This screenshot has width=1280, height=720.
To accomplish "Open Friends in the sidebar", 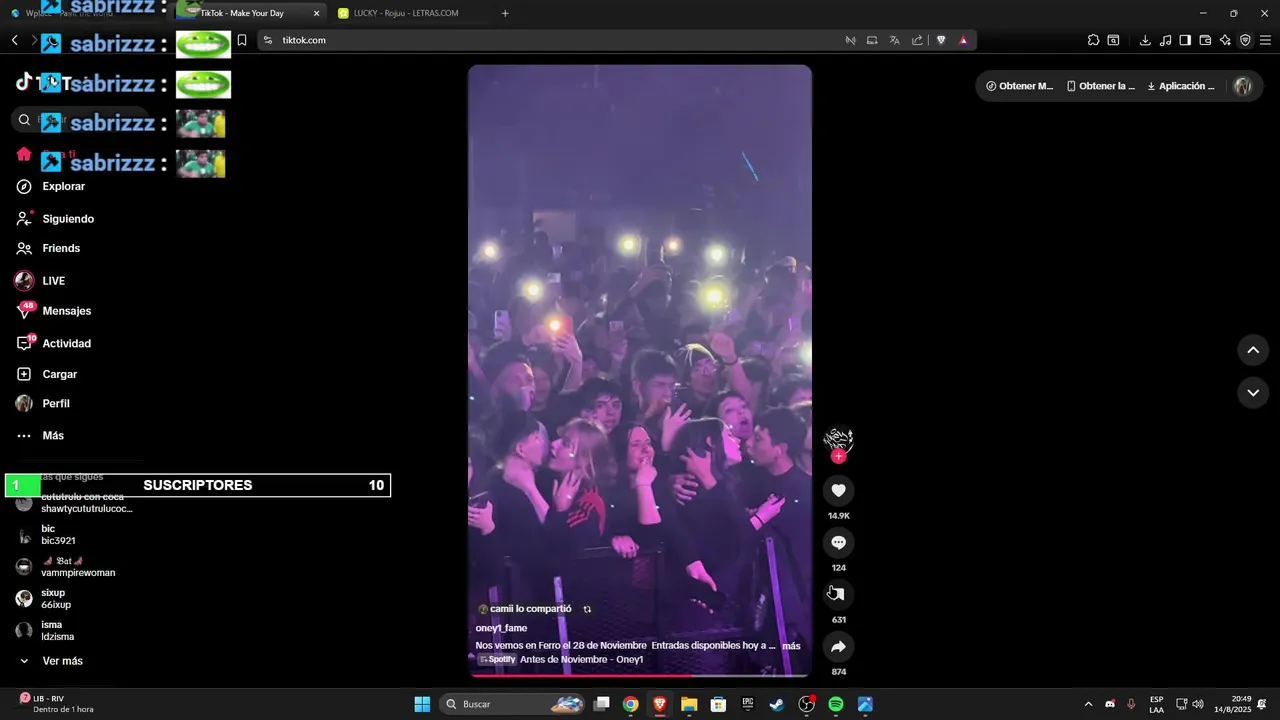I will point(49,248).
